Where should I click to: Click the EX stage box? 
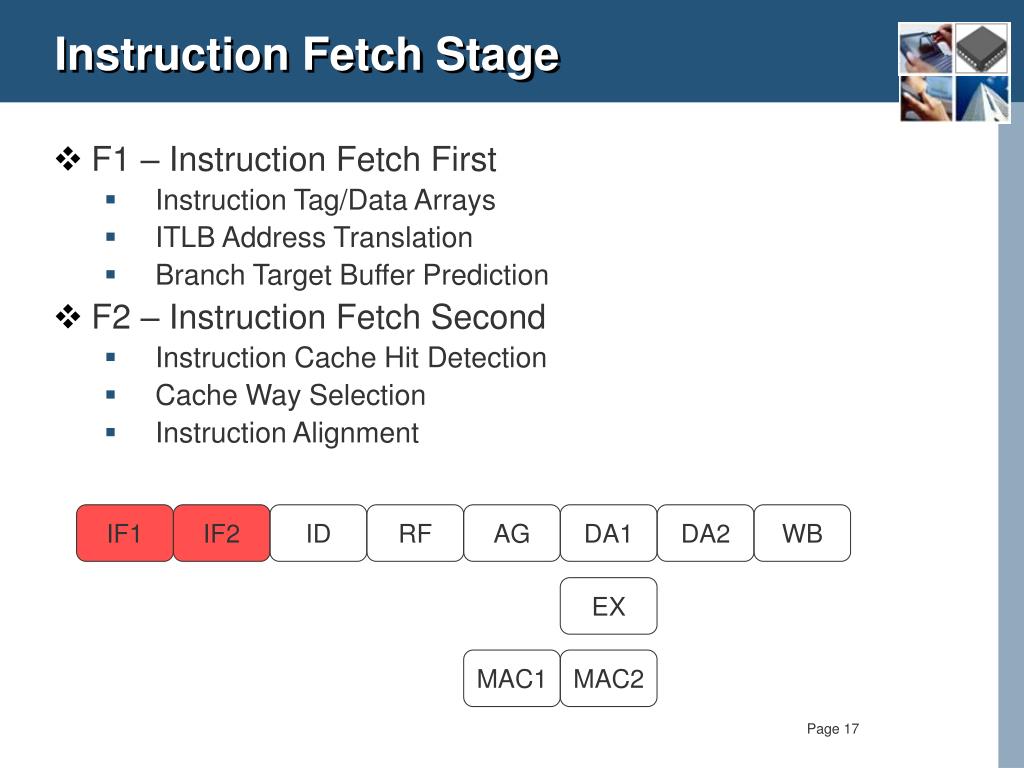pyautogui.click(x=608, y=606)
